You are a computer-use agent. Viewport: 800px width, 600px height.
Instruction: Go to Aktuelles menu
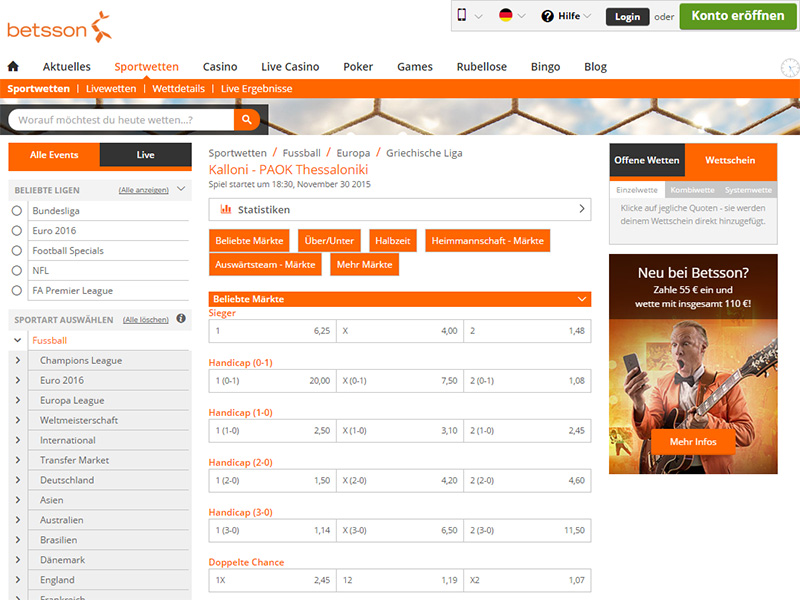(x=67, y=67)
